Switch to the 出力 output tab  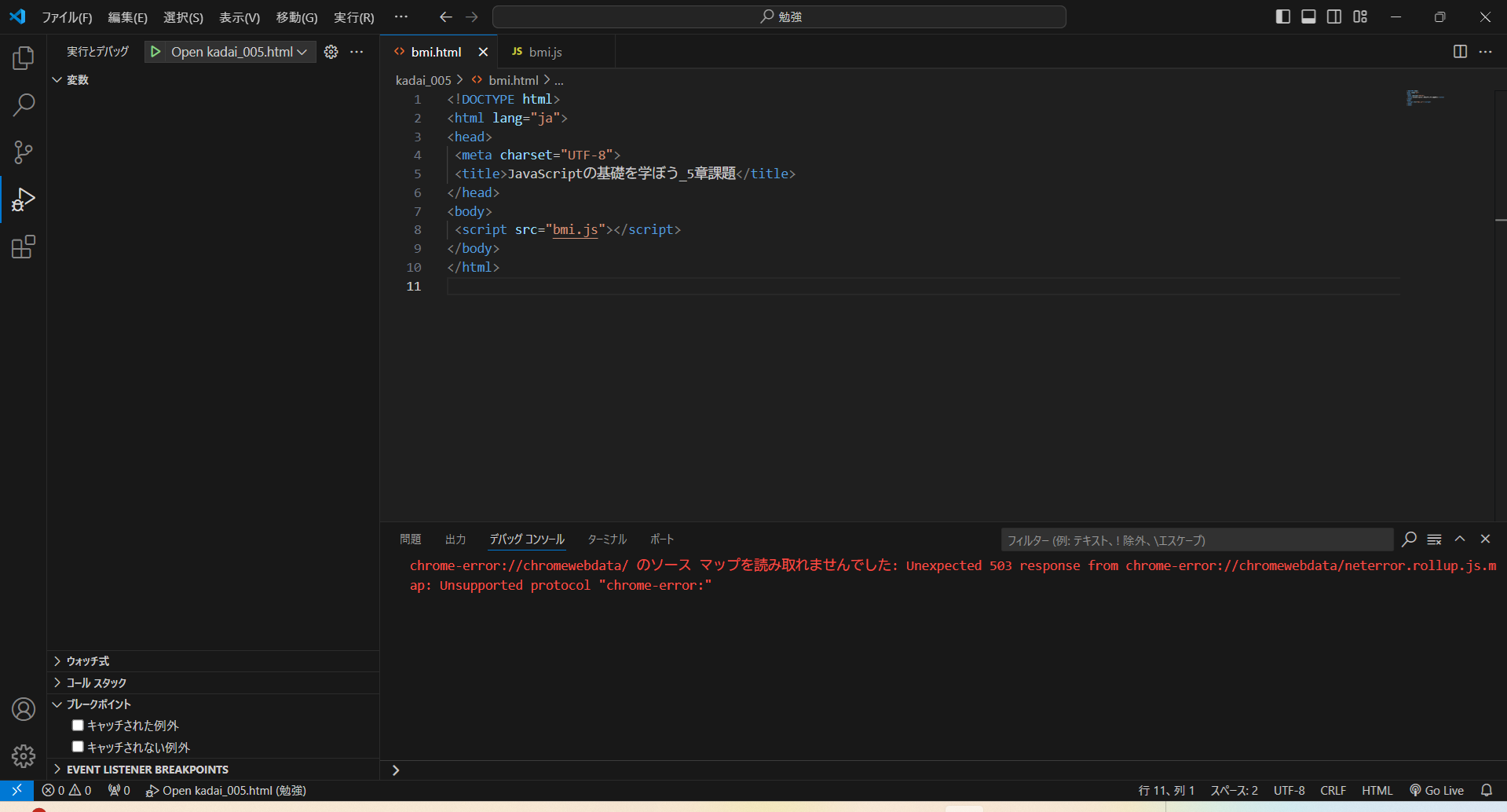click(x=455, y=540)
